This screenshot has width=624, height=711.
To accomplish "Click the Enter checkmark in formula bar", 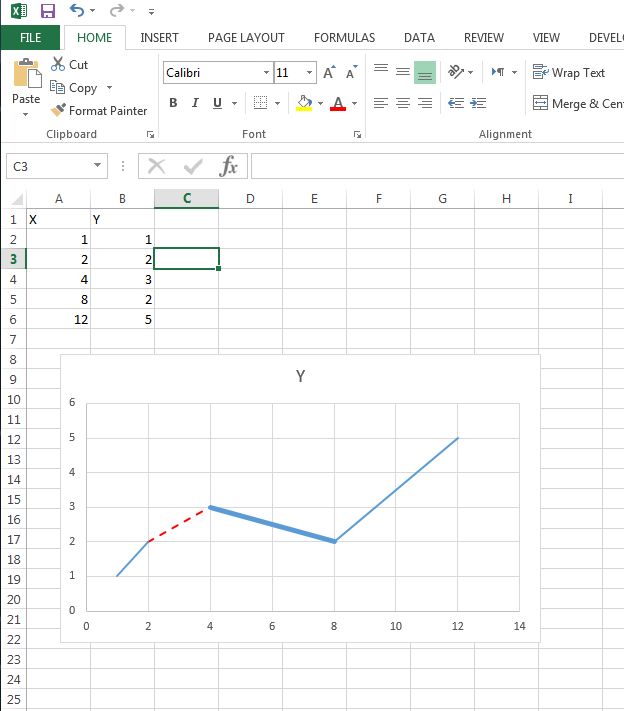I will pos(193,166).
